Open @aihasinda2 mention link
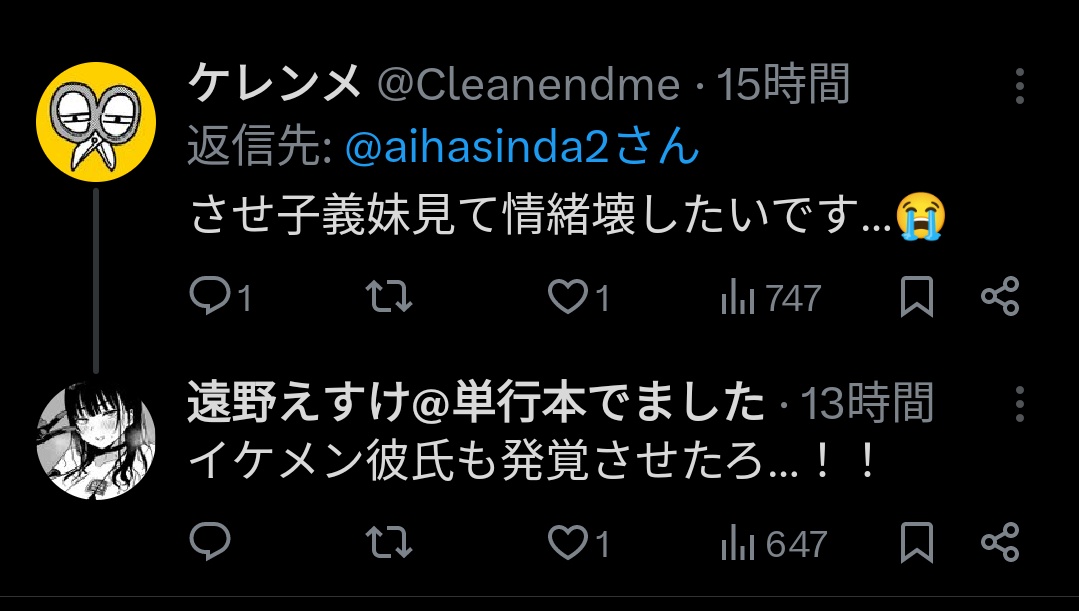This screenshot has width=1079, height=611. (522, 147)
